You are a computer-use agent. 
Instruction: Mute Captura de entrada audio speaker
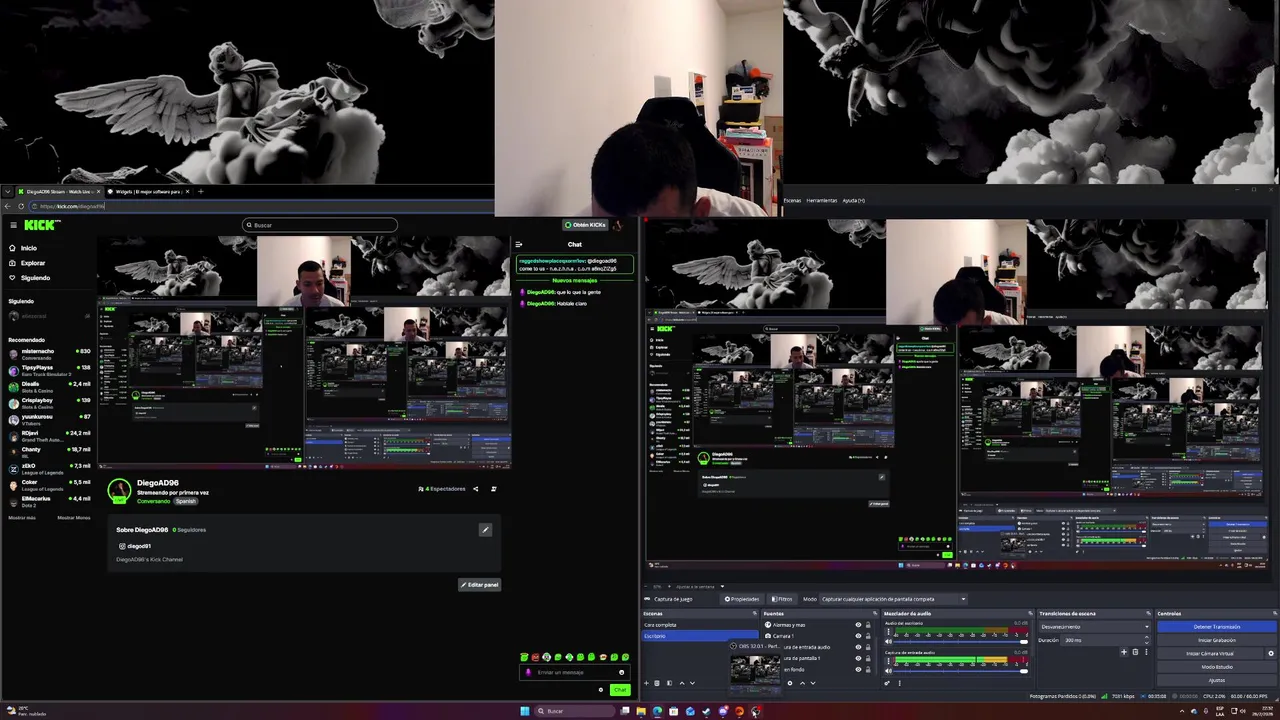[x=888, y=670]
